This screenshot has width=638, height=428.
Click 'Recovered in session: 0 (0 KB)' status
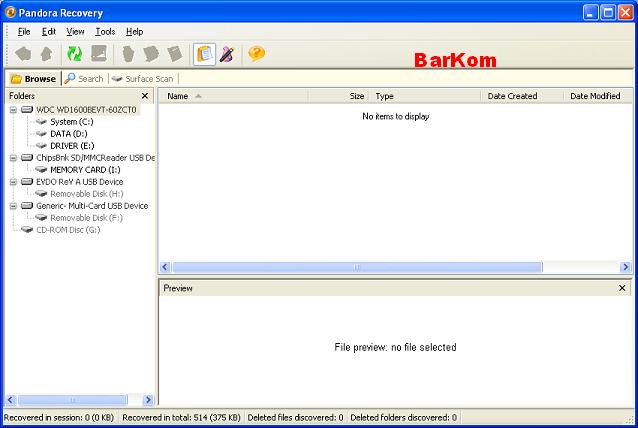pos(59,417)
